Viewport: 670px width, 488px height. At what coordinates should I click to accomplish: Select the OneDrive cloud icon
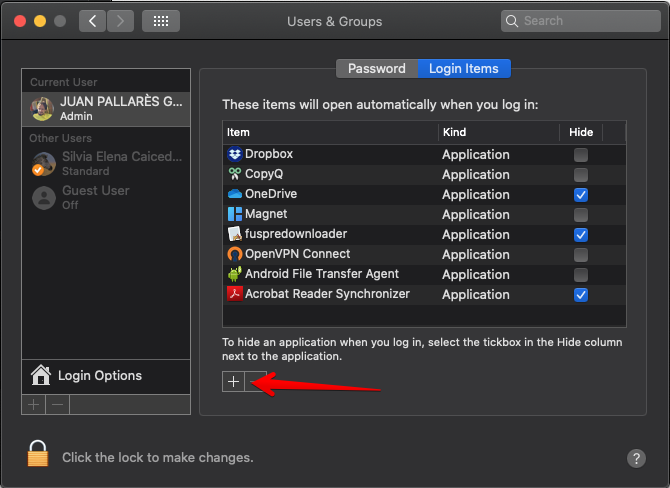(235, 194)
